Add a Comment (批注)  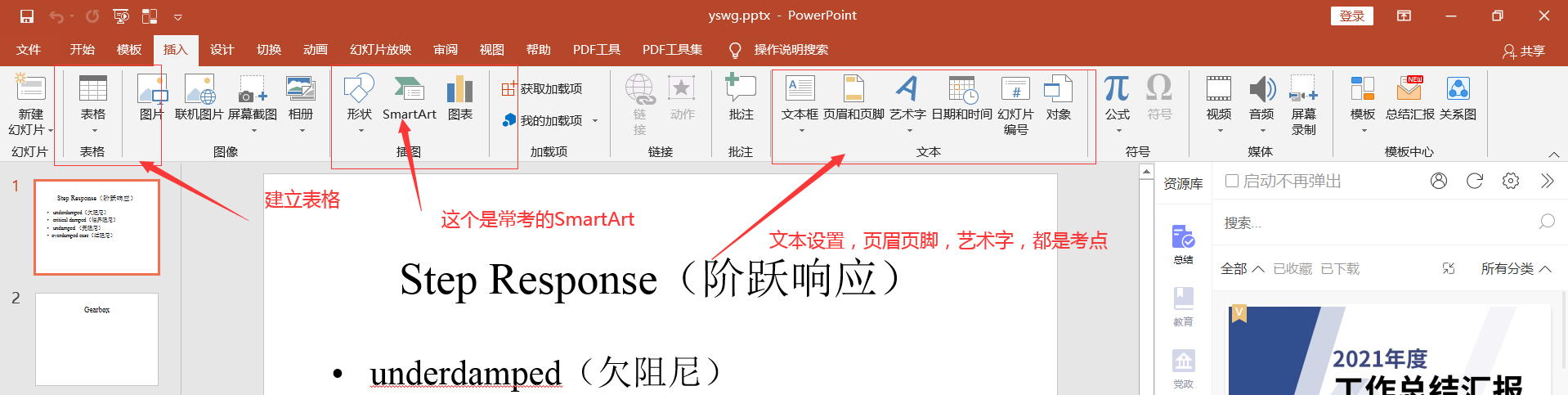tap(741, 98)
